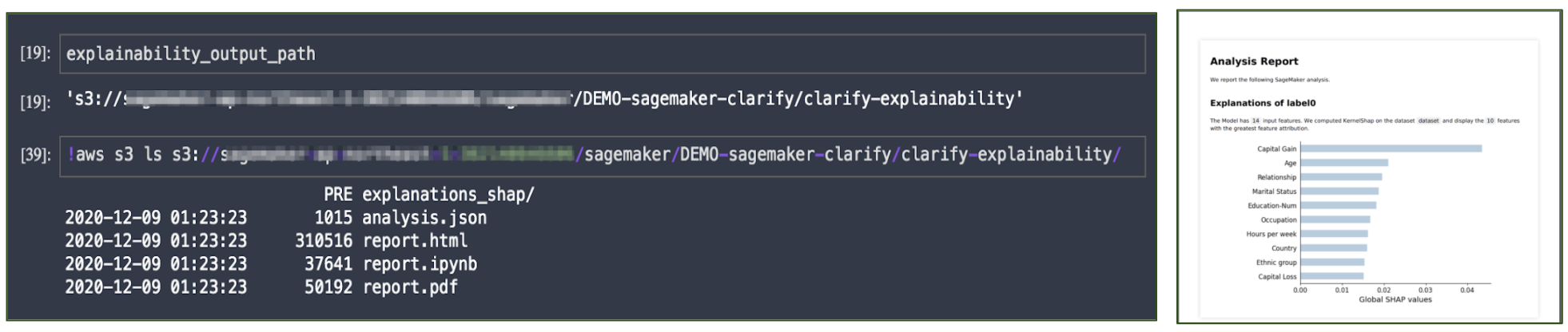Click the Explanations of label0 heading

[1263, 103]
